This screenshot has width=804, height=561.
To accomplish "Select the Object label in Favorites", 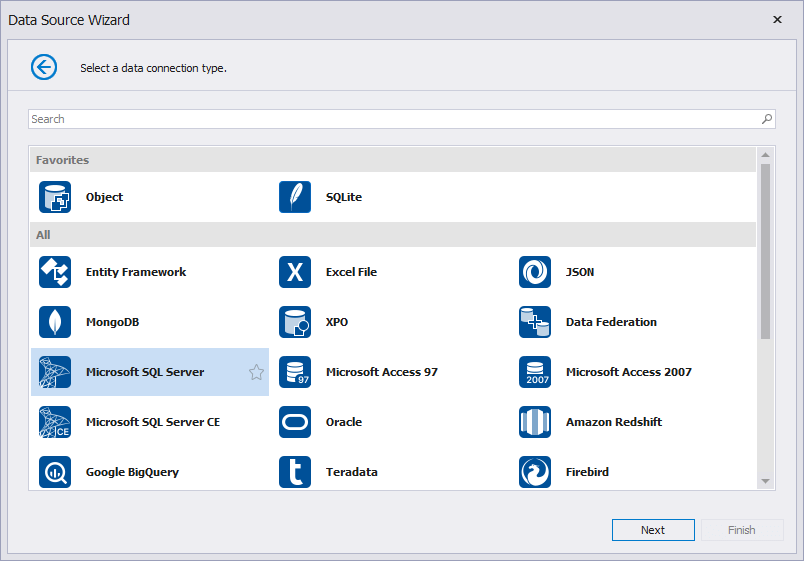I will click(105, 197).
